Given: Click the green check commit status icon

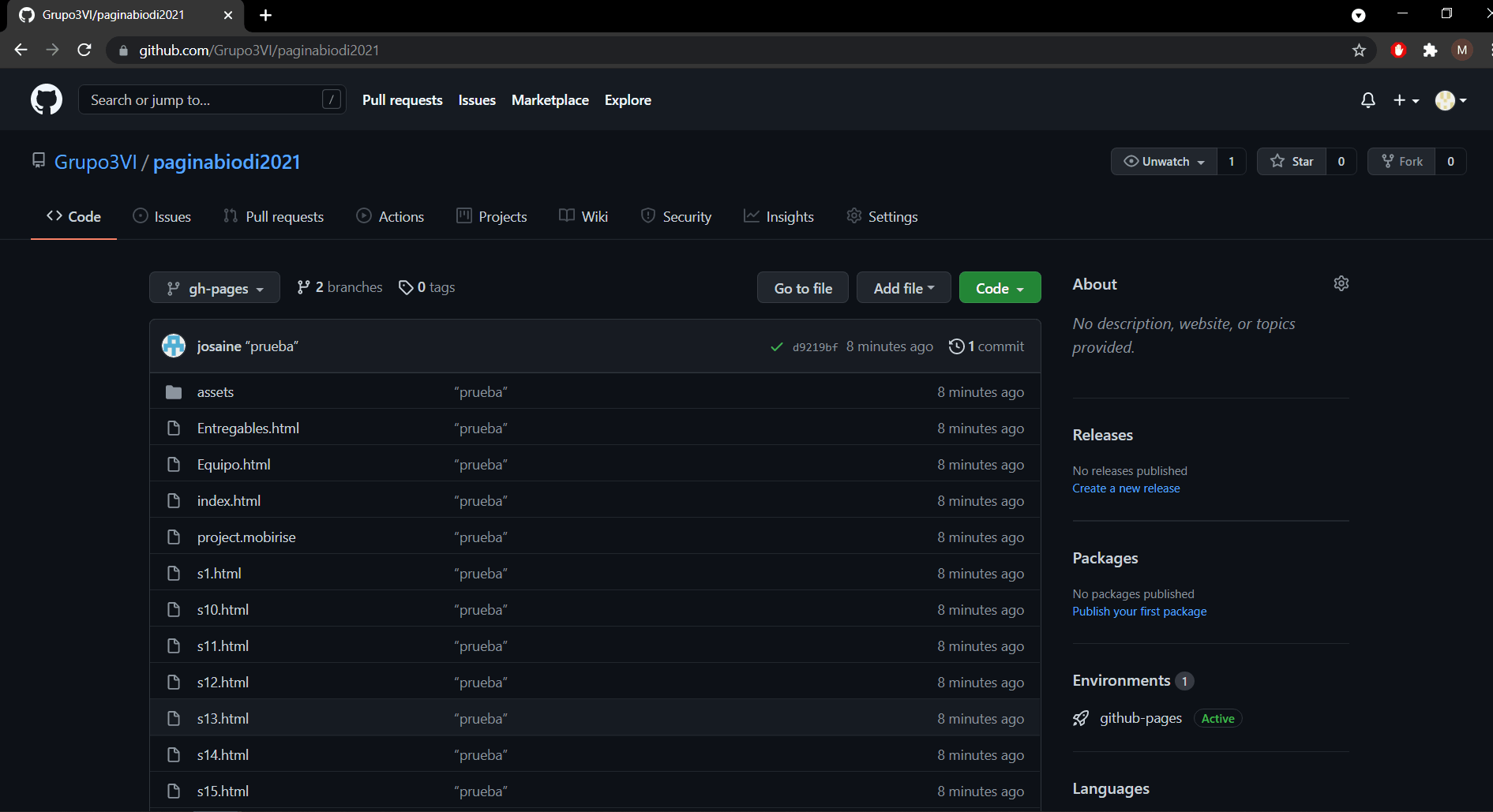Looking at the screenshot, I should pos(777,346).
